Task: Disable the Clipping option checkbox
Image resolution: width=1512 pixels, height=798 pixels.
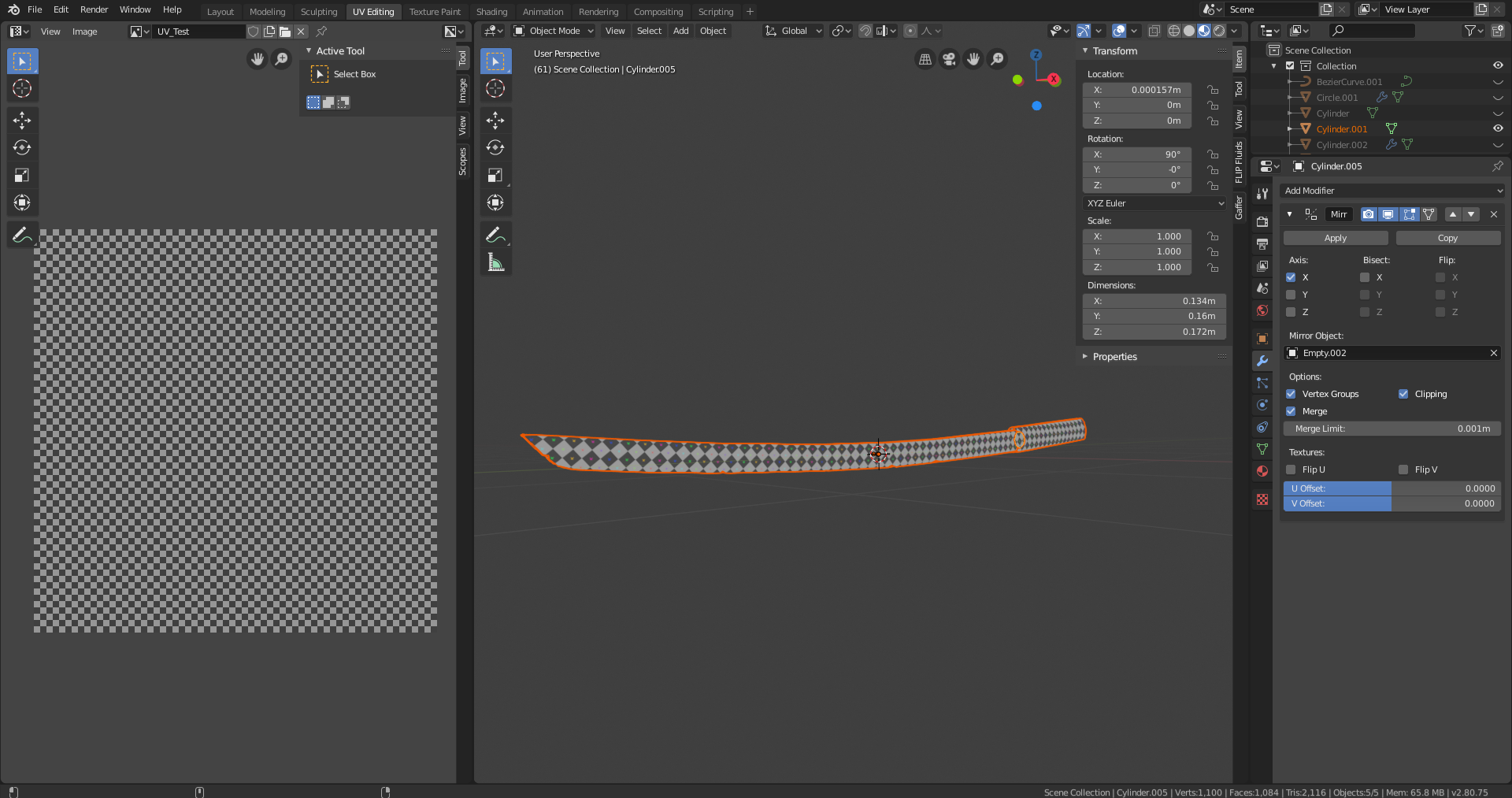Action: [x=1403, y=394]
